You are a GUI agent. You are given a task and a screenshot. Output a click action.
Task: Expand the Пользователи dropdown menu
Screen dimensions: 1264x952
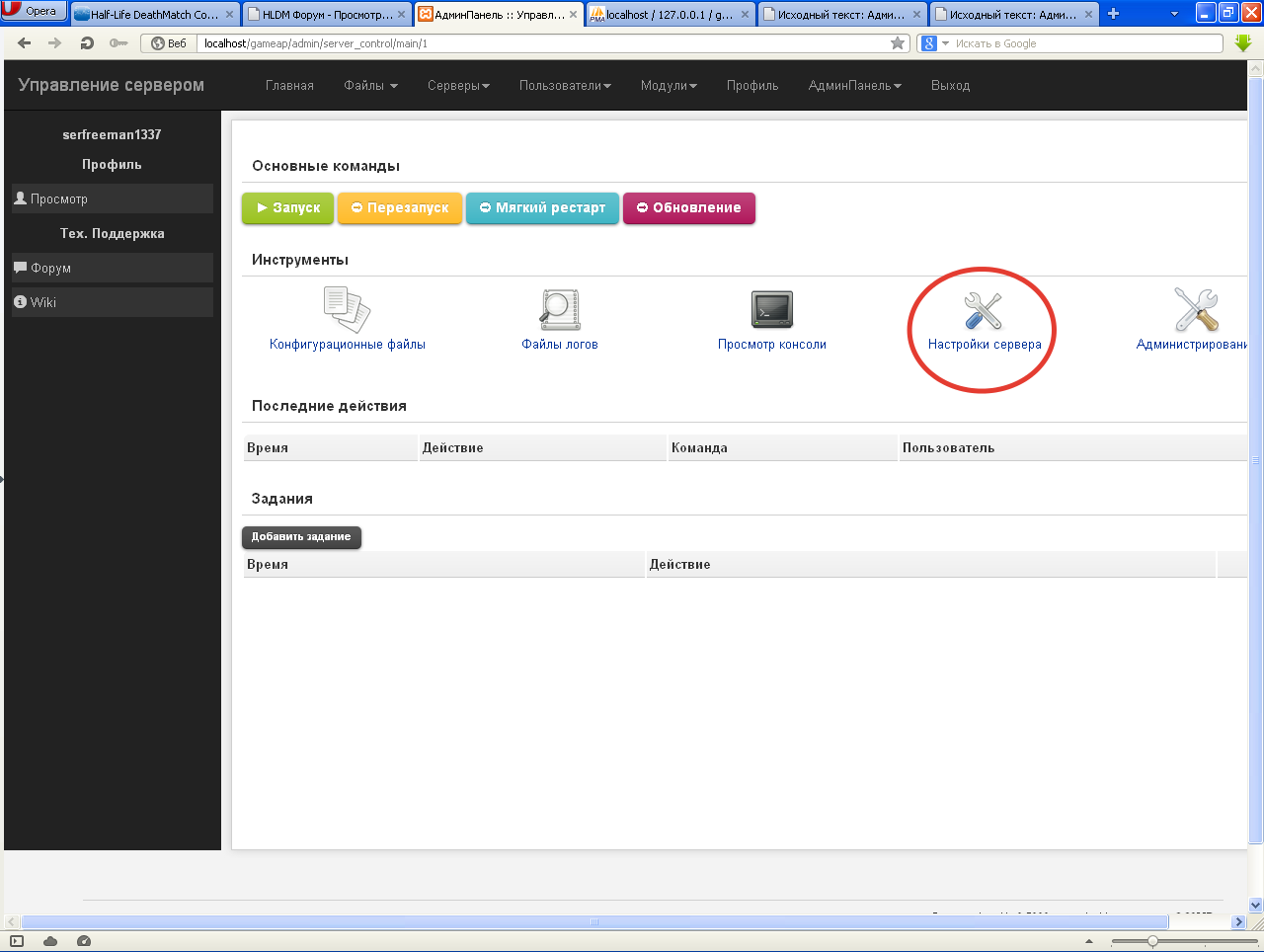click(x=565, y=86)
